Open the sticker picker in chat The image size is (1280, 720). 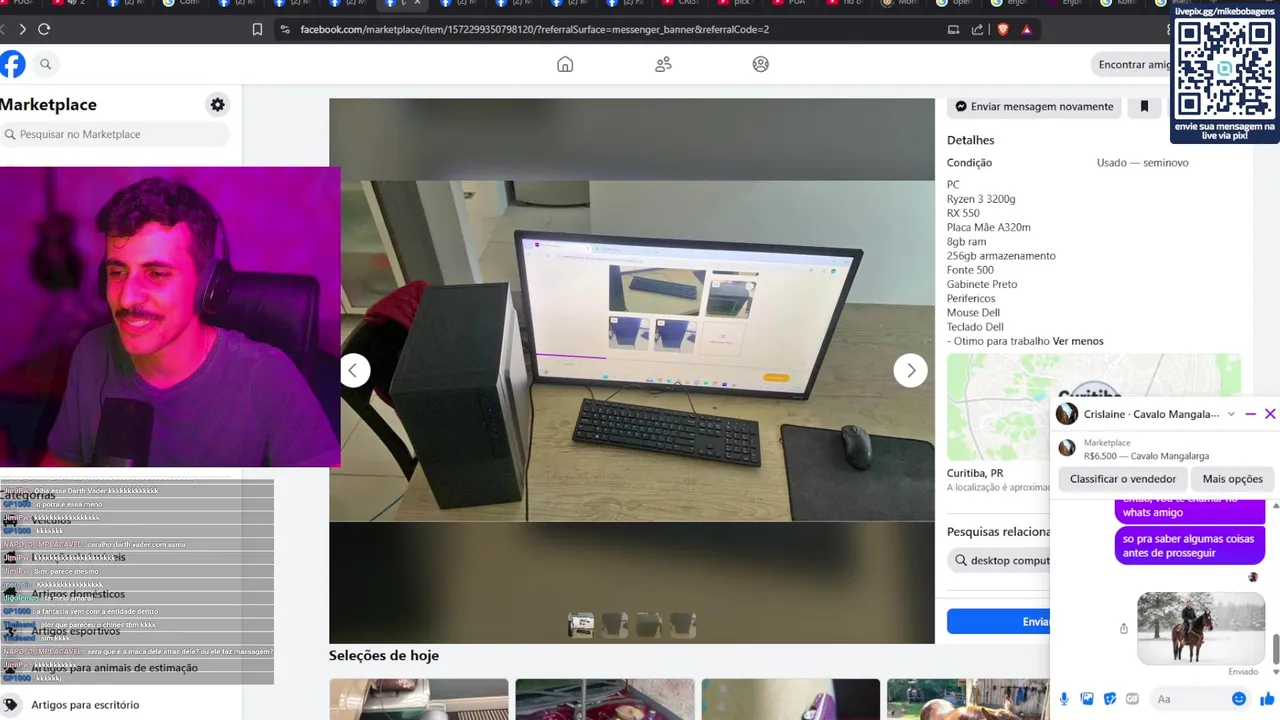click(x=1110, y=699)
